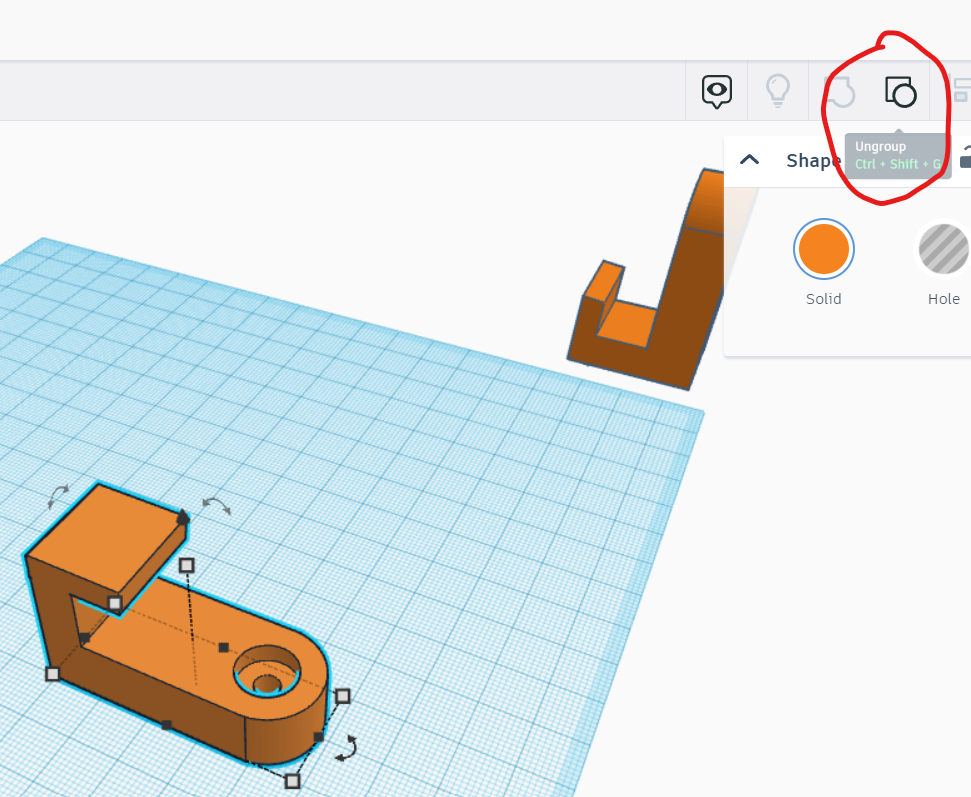
Task: Click the black top height handle
Action: pyautogui.click(x=185, y=518)
